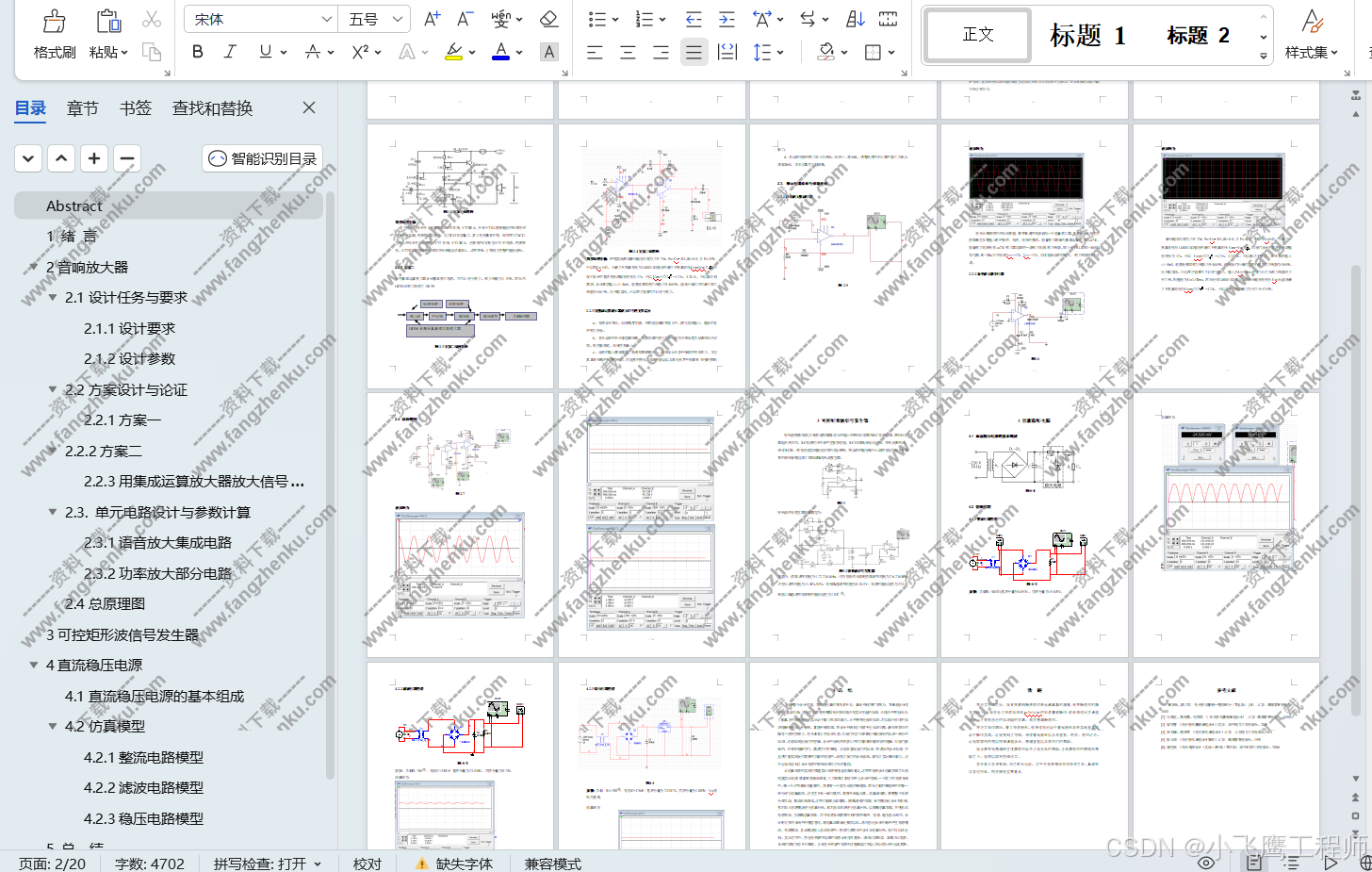The width and height of the screenshot is (1372, 872).
Task: Click the distributed alignment icon
Action: click(727, 52)
